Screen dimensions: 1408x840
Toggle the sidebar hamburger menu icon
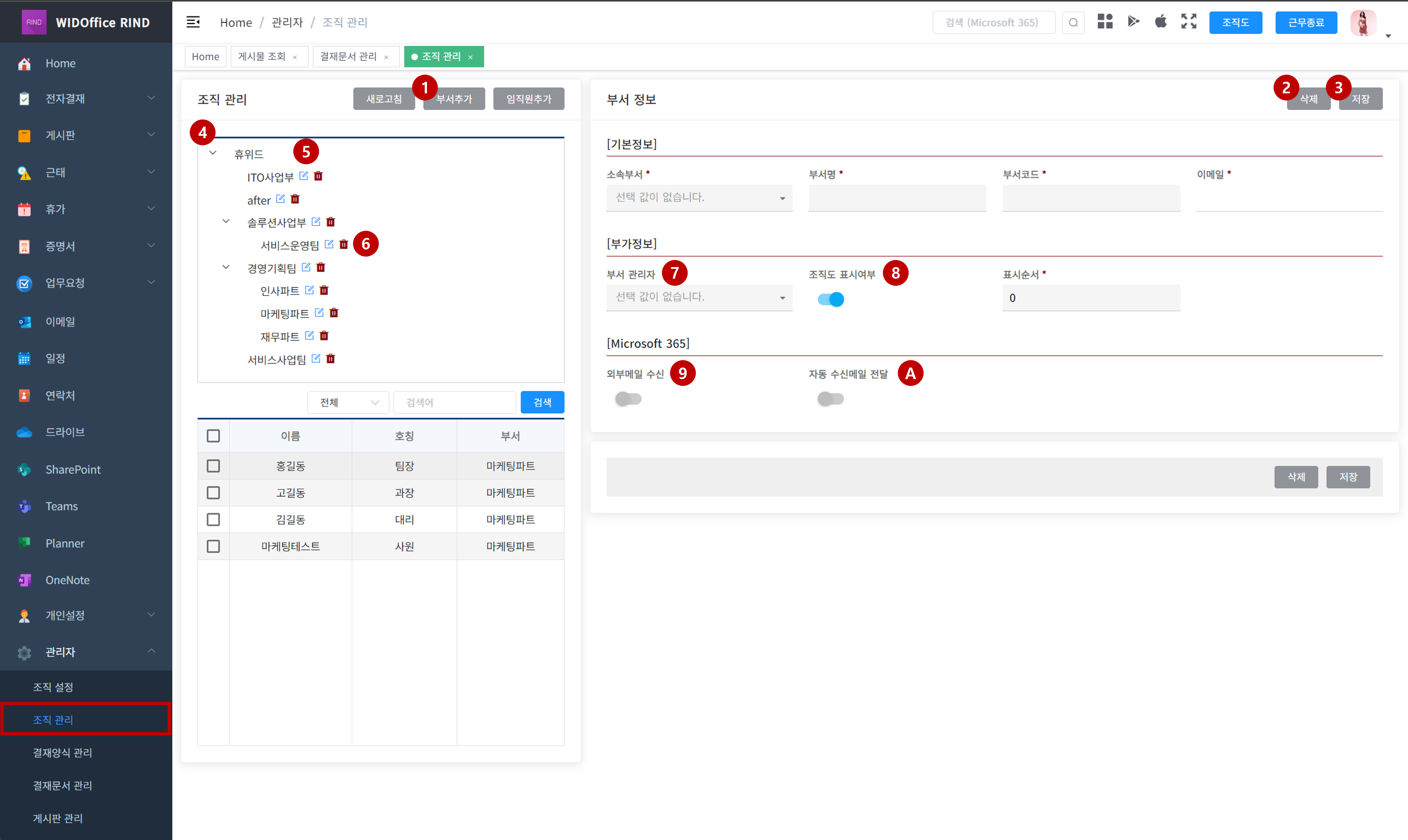193,22
